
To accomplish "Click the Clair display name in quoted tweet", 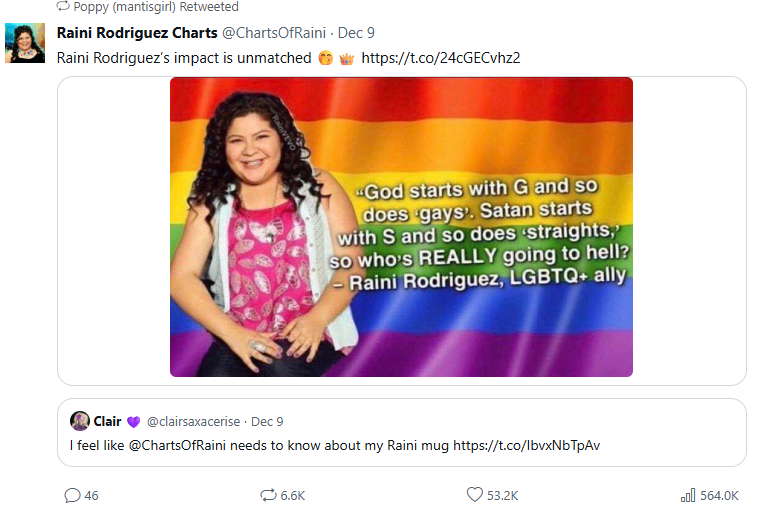I will tap(107, 421).
